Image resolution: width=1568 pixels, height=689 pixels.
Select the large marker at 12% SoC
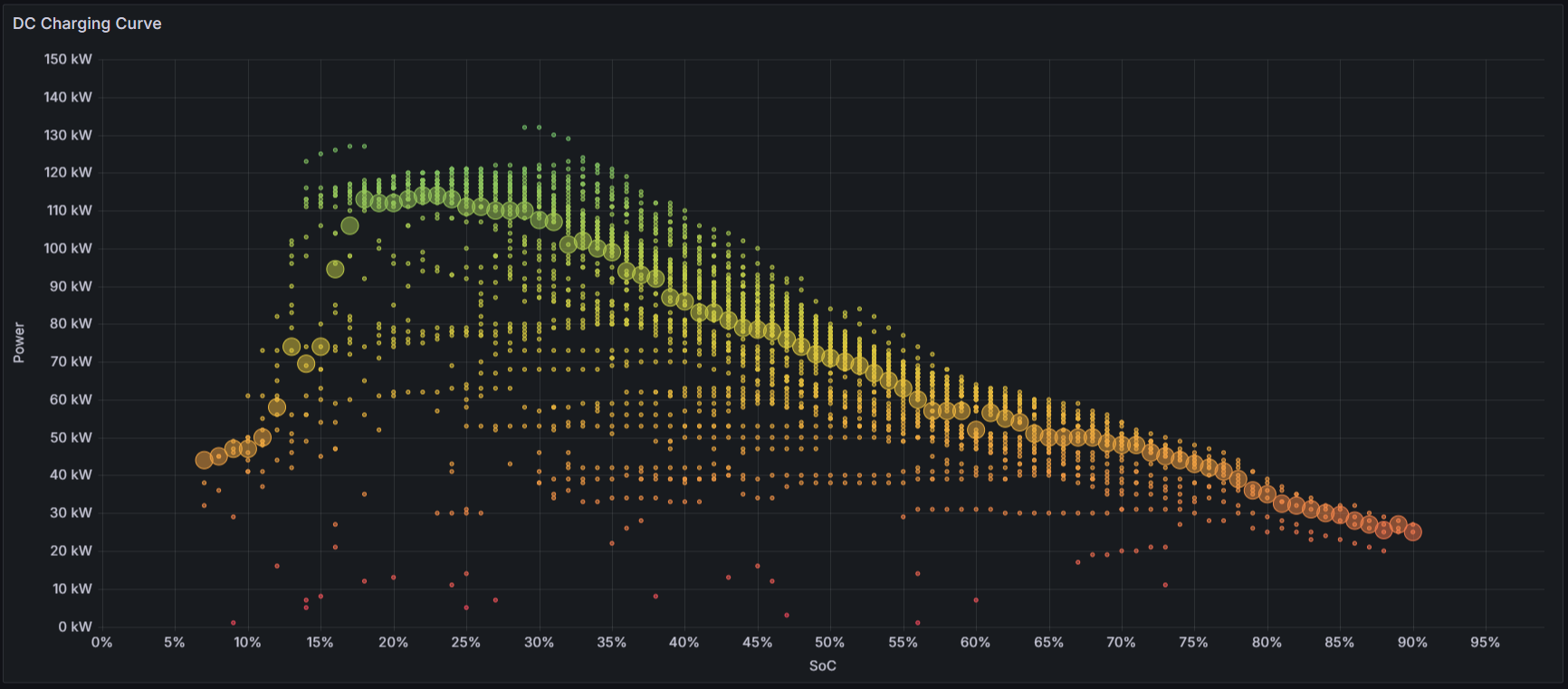coord(277,407)
